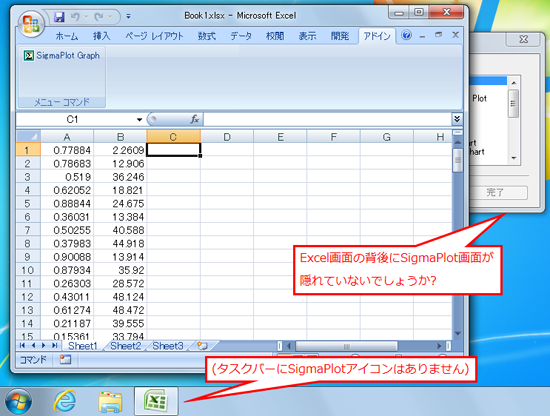The height and width of the screenshot is (416, 550).
Task: Expand the formula bar with double chevron
Action: coord(457,119)
